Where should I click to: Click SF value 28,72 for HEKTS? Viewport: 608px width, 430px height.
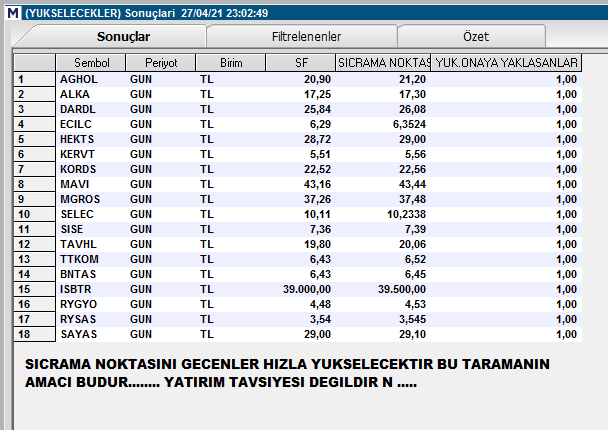click(317, 139)
